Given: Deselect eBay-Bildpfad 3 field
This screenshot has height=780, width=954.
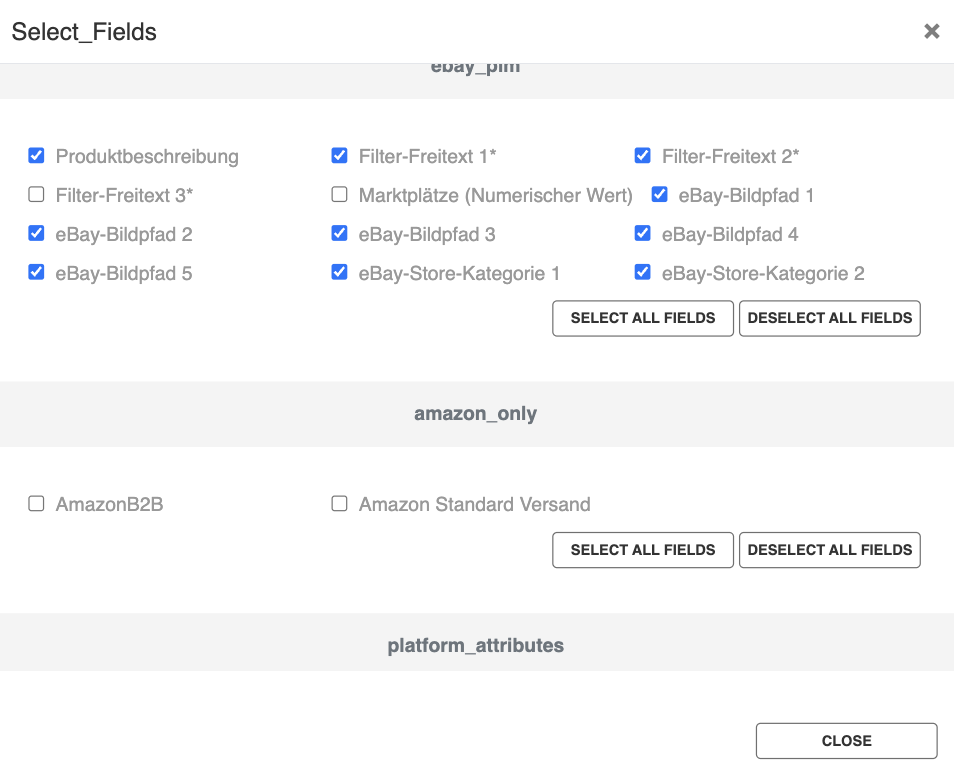Looking at the screenshot, I should pyautogui.click(x=339, y=234).
